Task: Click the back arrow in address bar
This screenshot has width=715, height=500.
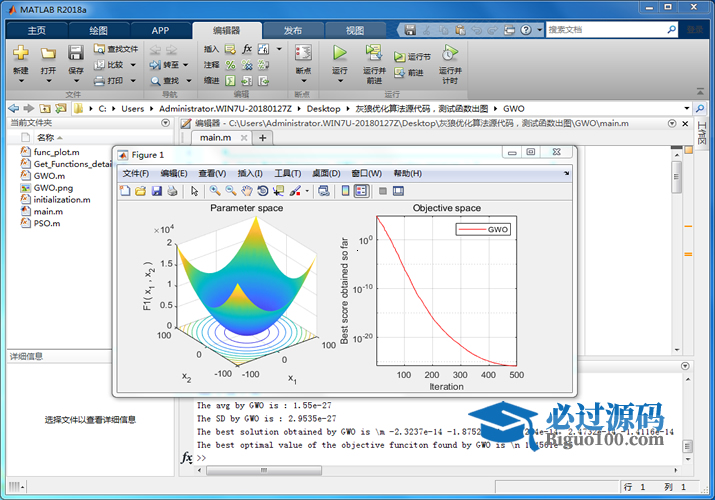Action: (14, 108)
